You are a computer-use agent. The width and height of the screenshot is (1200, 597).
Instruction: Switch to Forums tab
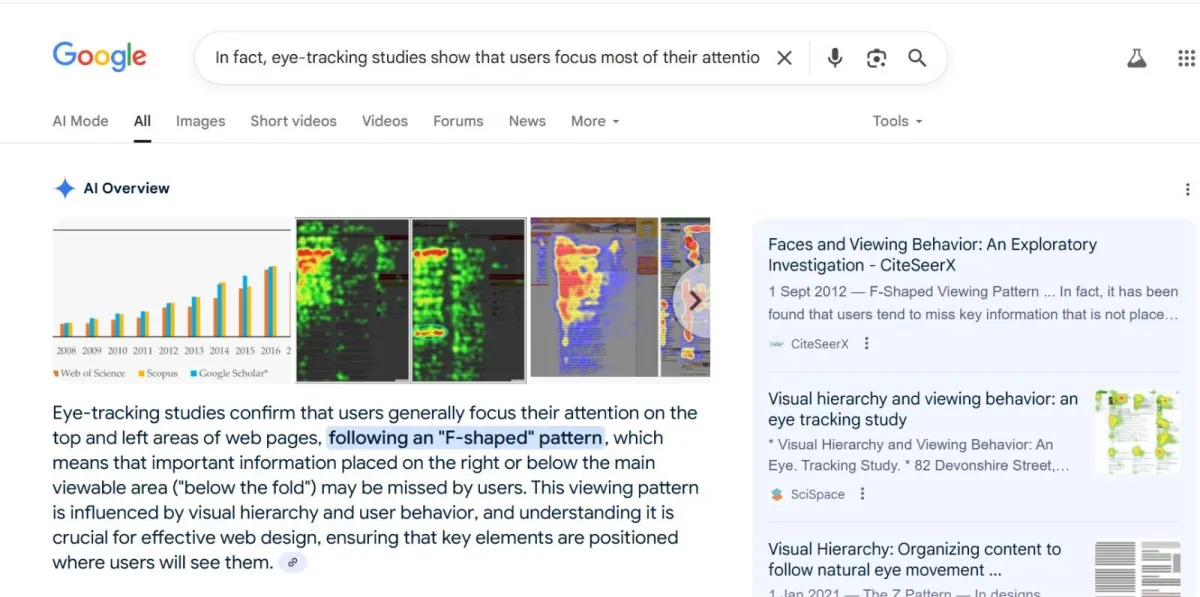(458, 121)
